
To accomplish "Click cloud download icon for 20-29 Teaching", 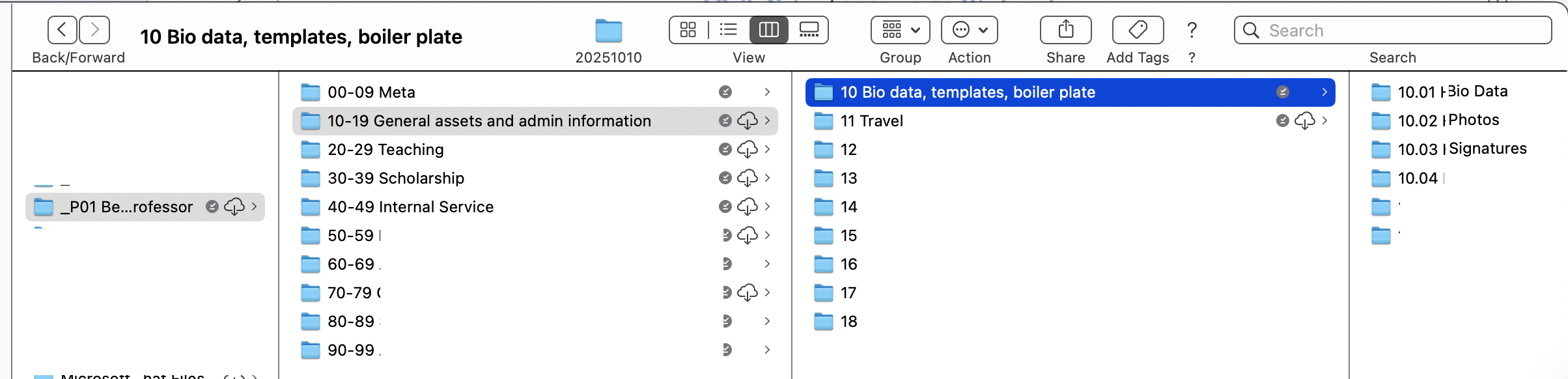I will coord(747,149).
